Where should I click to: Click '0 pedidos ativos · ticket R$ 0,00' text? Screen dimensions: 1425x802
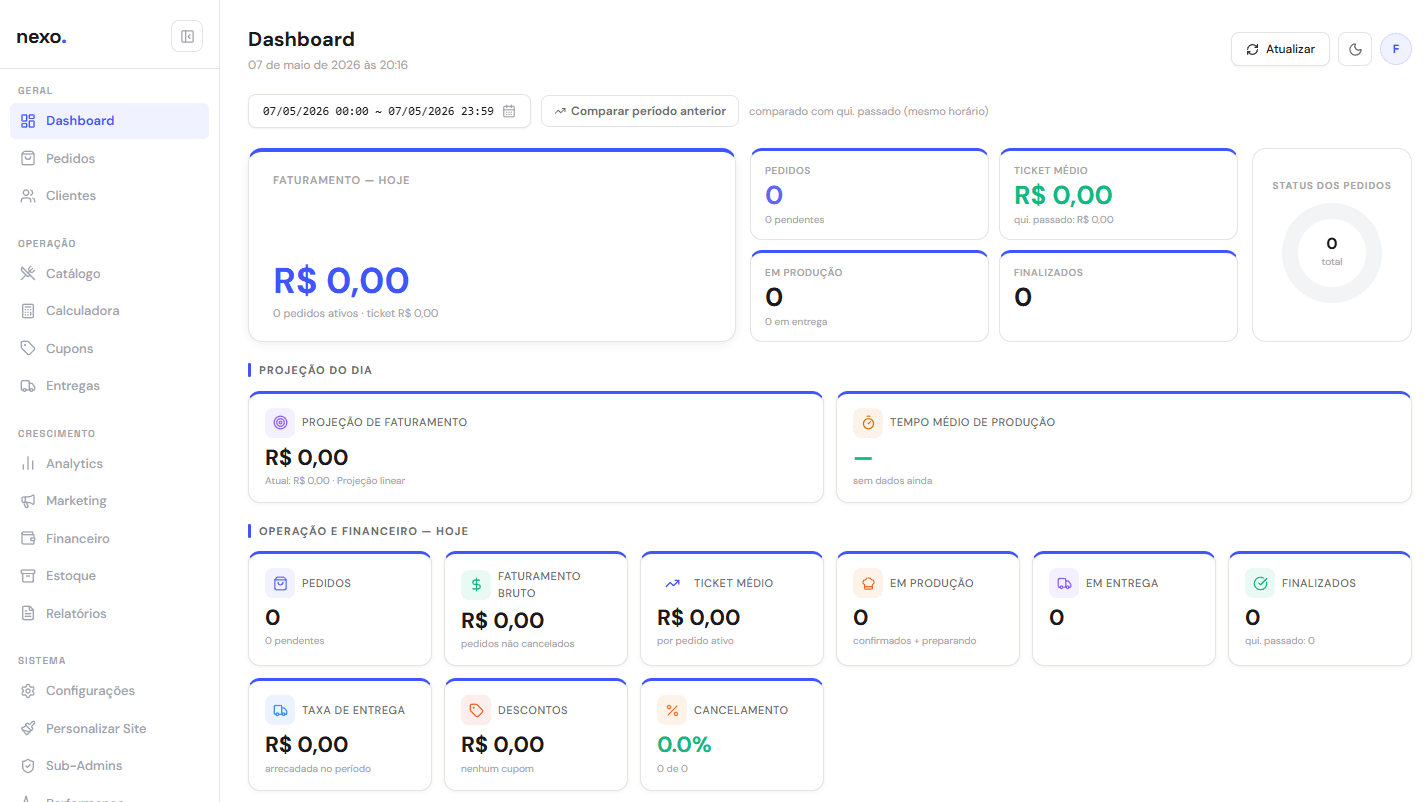[x=355, y=313]
